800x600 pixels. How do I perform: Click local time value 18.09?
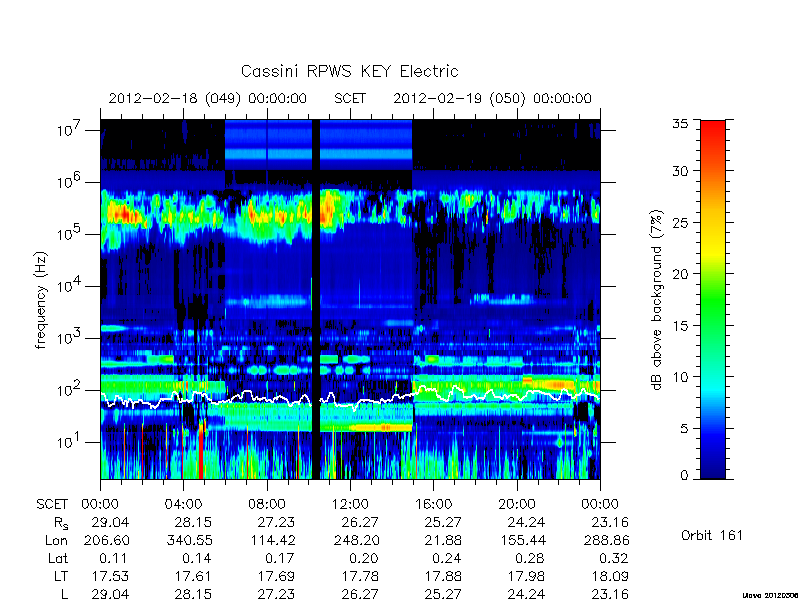(610, 577)
